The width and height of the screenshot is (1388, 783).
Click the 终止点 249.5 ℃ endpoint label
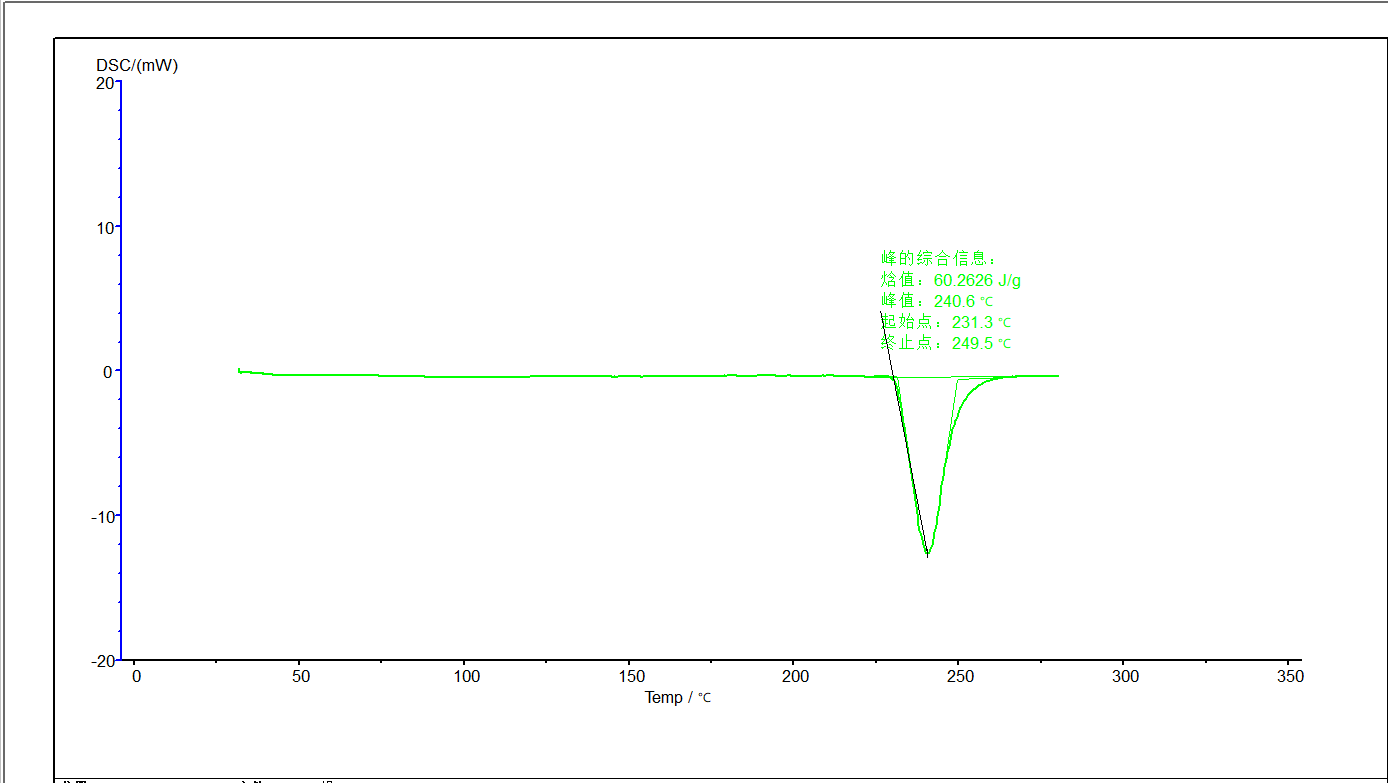pos(946,343)
